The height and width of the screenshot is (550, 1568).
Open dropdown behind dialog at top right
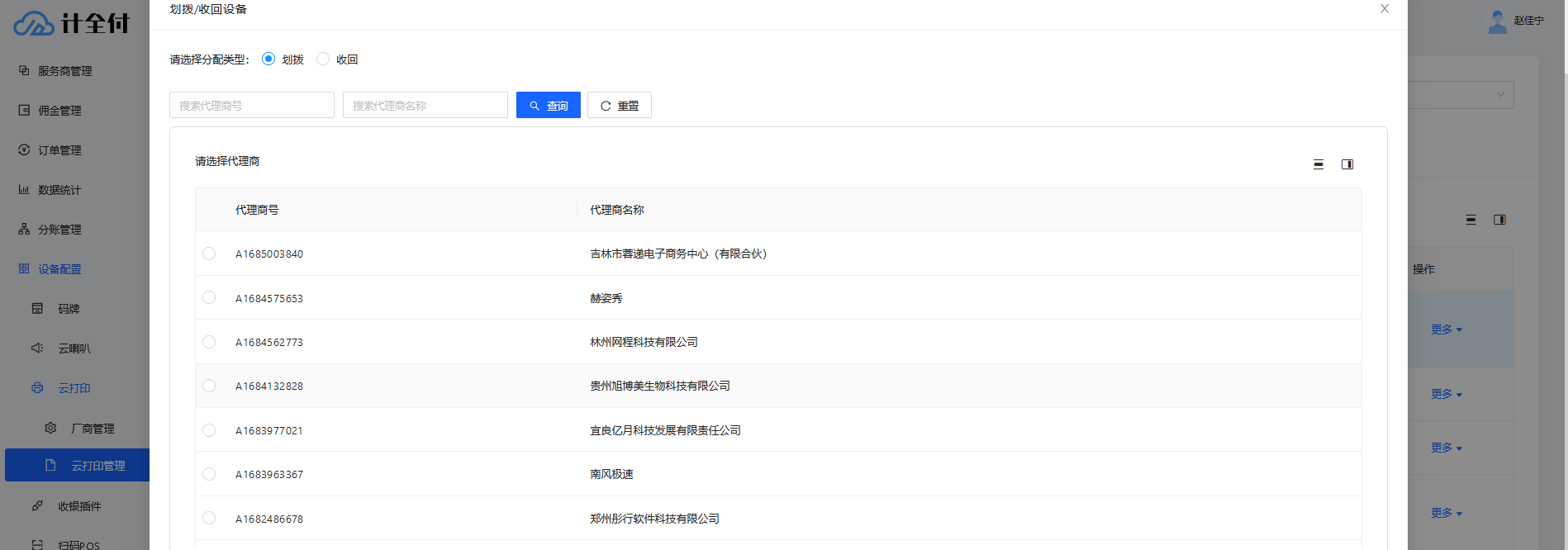pyautogui.click(x=1461, y=94)
